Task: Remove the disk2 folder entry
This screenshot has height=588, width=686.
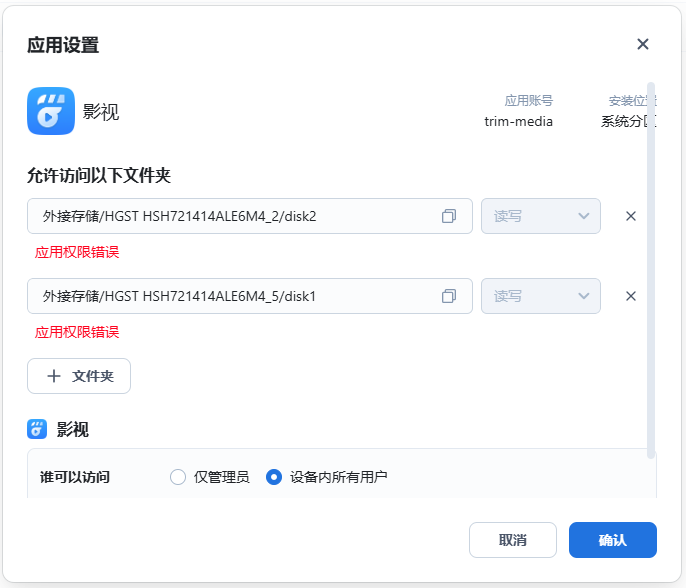Action: click(x=631, y=216)
